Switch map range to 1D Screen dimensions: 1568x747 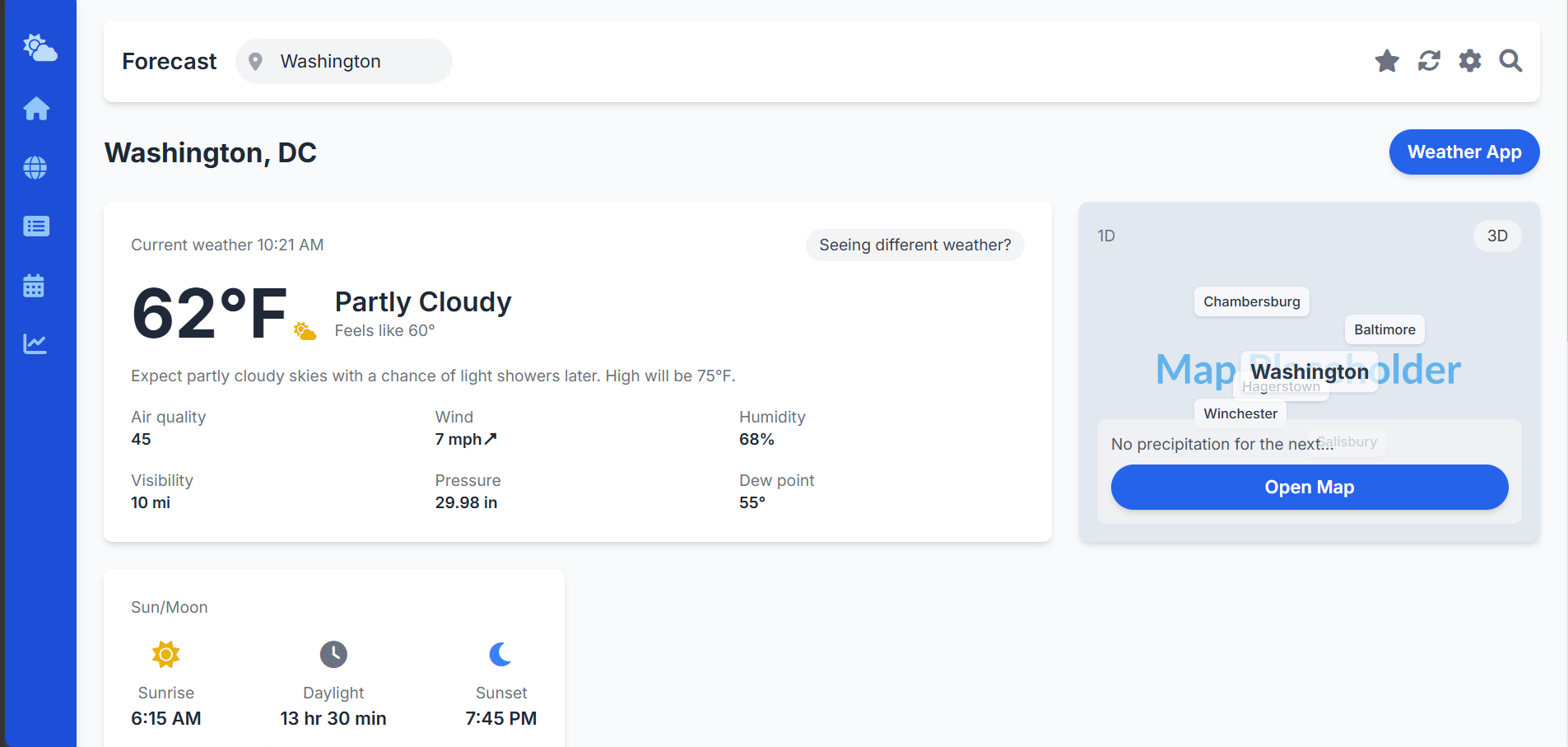(x=1106, y=236)
